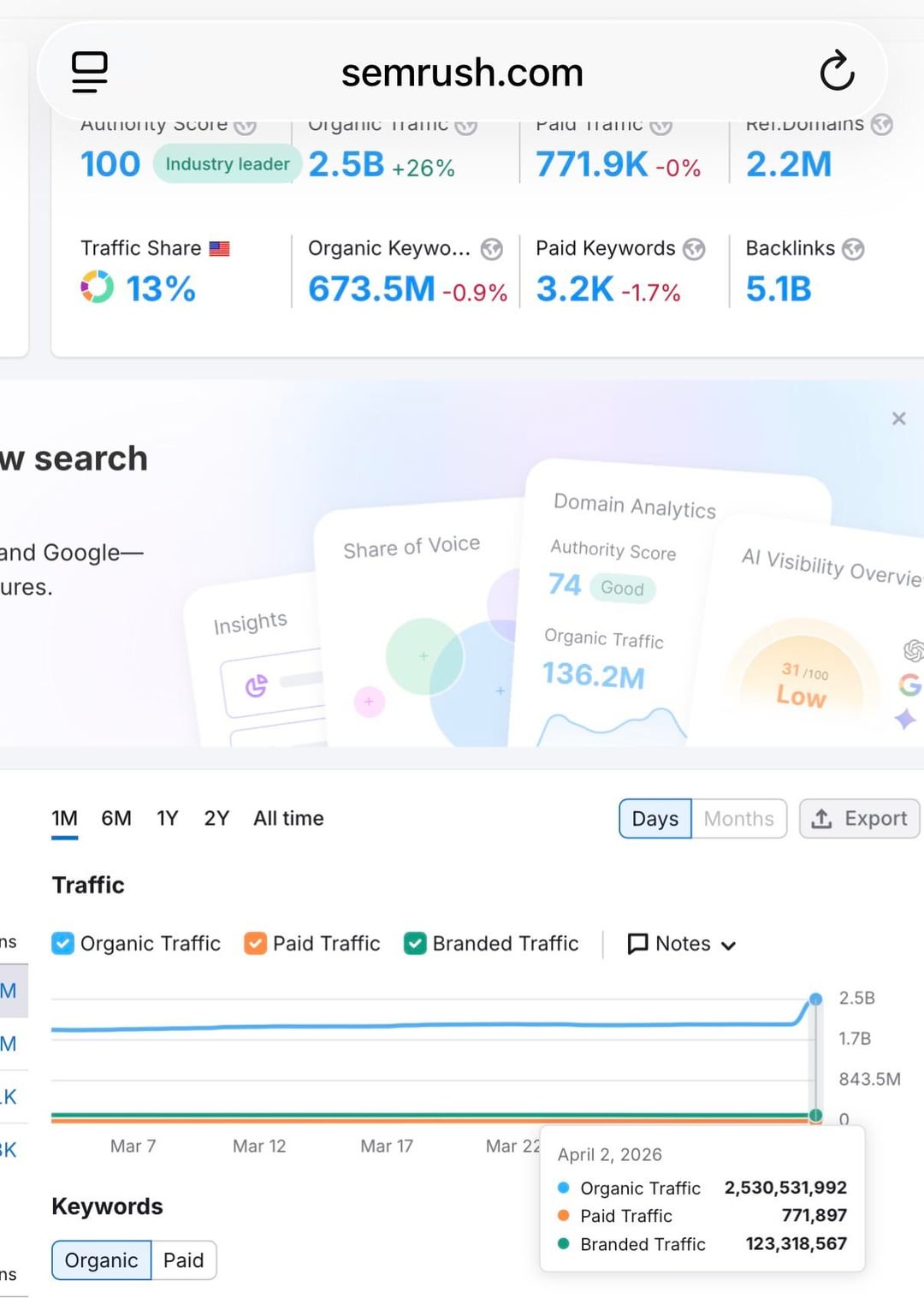Tap the browser reload icon
Viewport: 924px width, 1298px height.
point(836,72)
